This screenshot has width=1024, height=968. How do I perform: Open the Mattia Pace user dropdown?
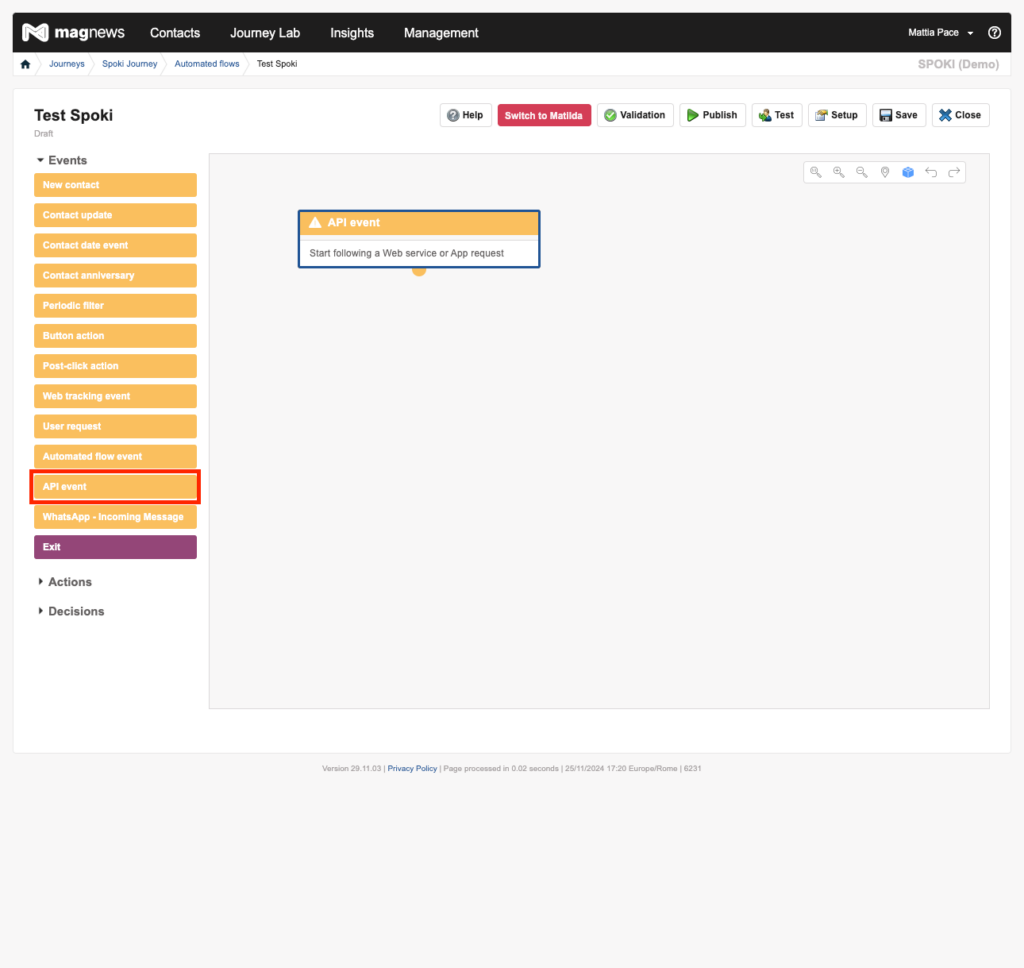[x=940, y=33]
